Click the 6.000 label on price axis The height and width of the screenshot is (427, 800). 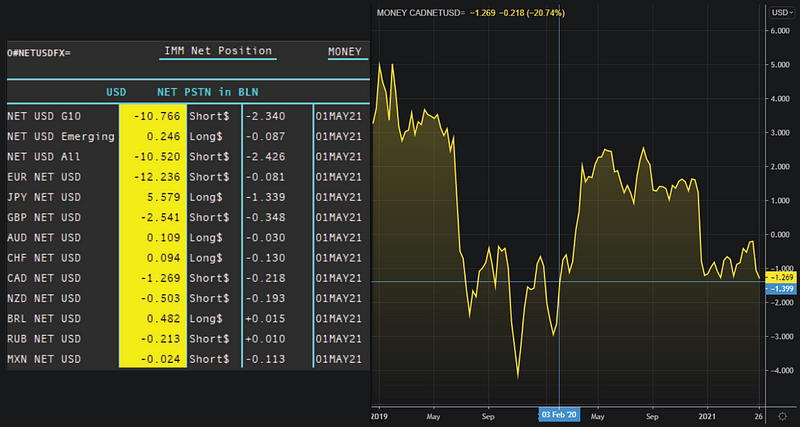pos(781,31)
